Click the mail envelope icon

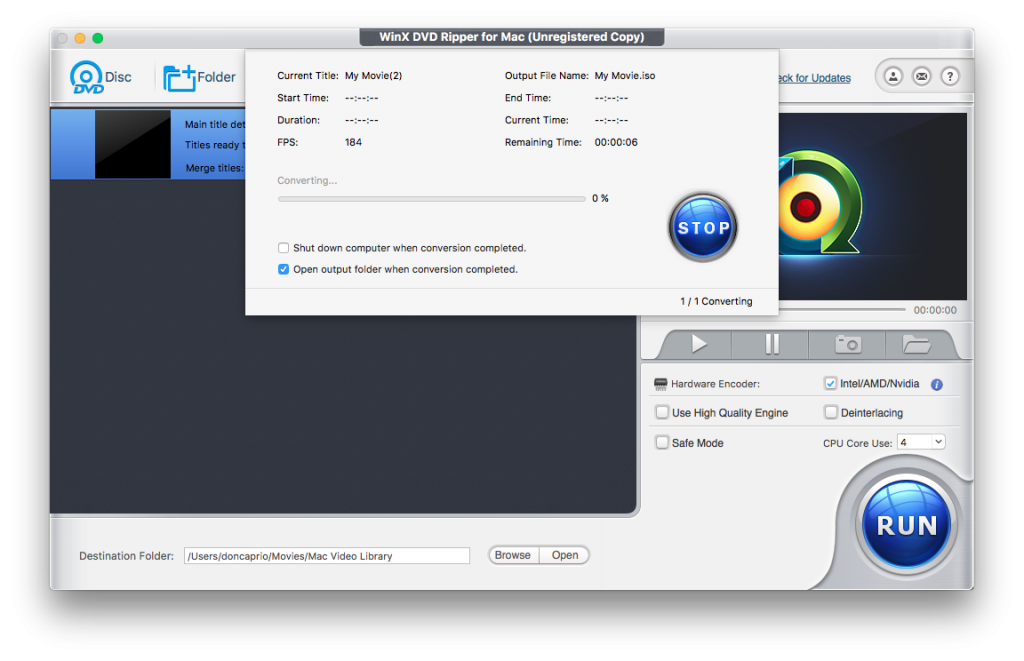click(921, 76)
